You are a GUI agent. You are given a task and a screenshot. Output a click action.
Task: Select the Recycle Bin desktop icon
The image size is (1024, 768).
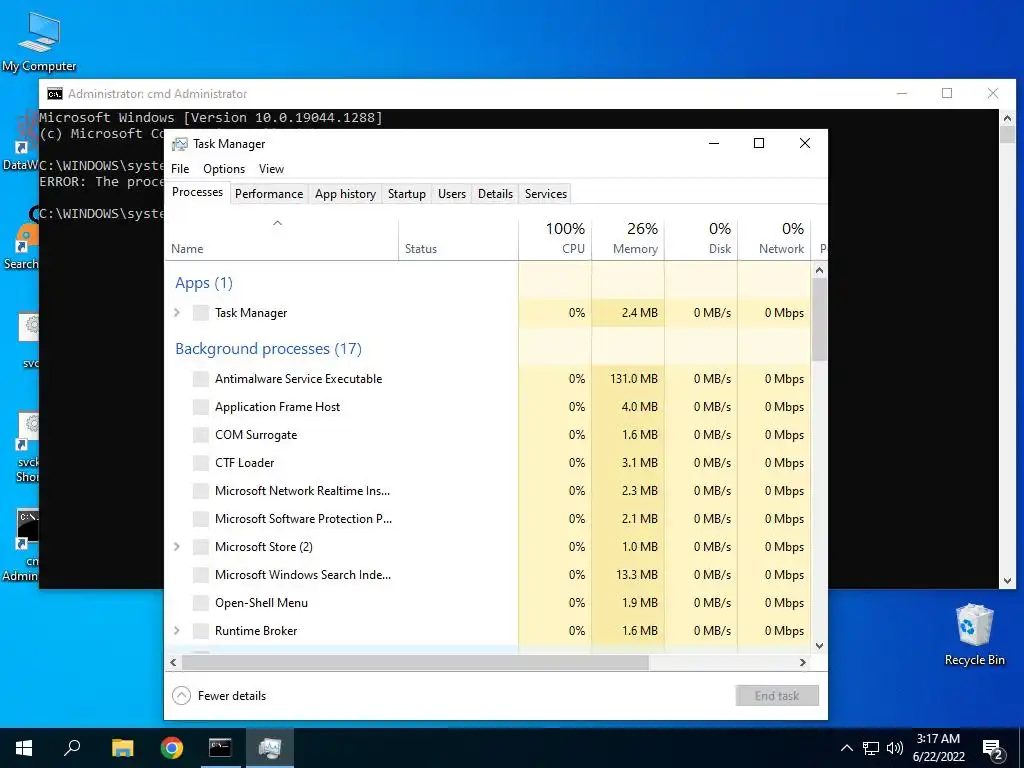coord(974,634)
